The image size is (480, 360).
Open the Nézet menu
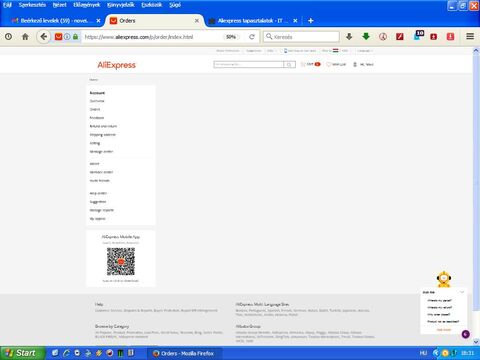click(x=60, y=5)
